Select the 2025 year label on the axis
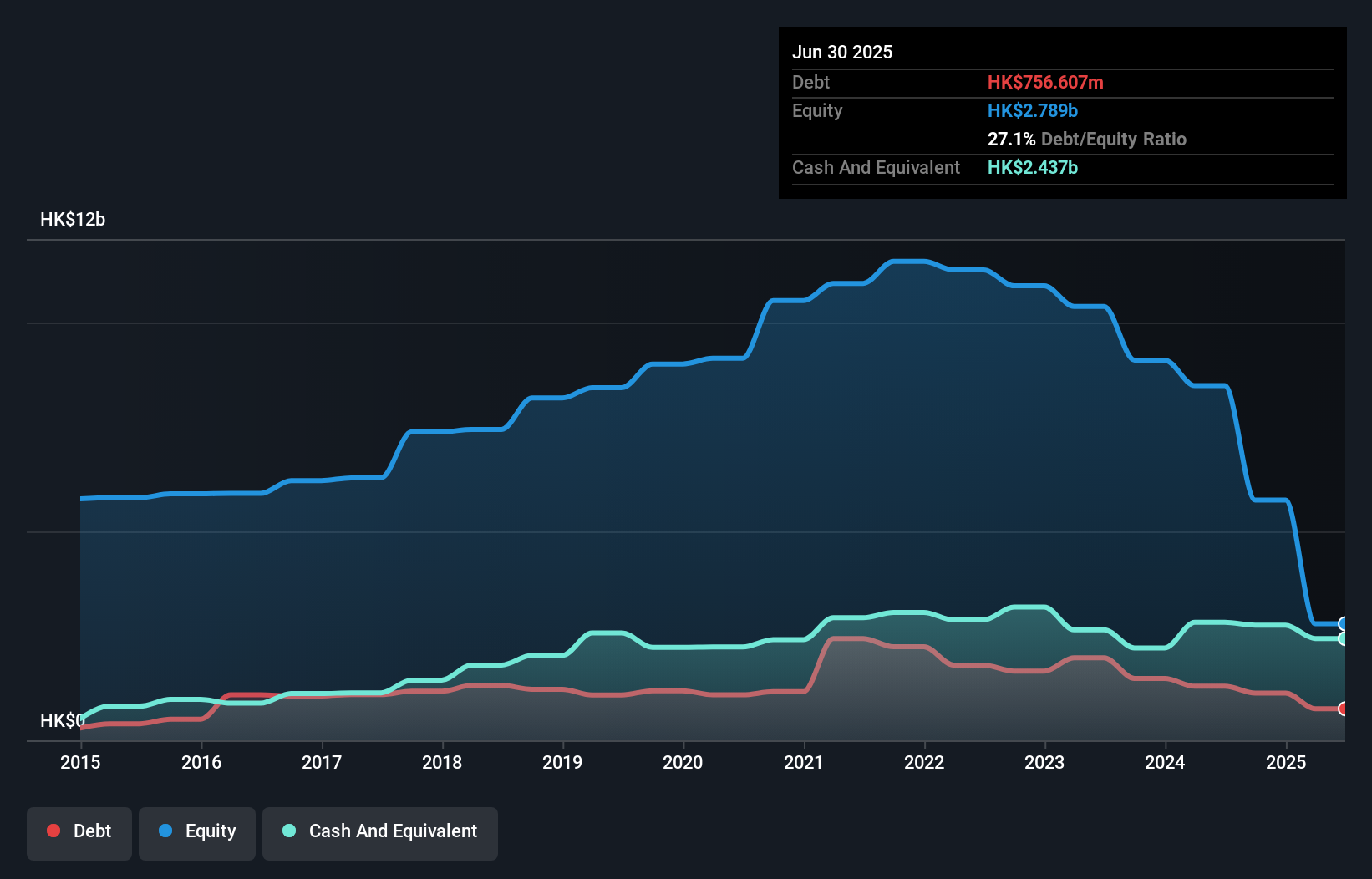Screen dimensions: 1372x879 click(x=1287, y=762)
